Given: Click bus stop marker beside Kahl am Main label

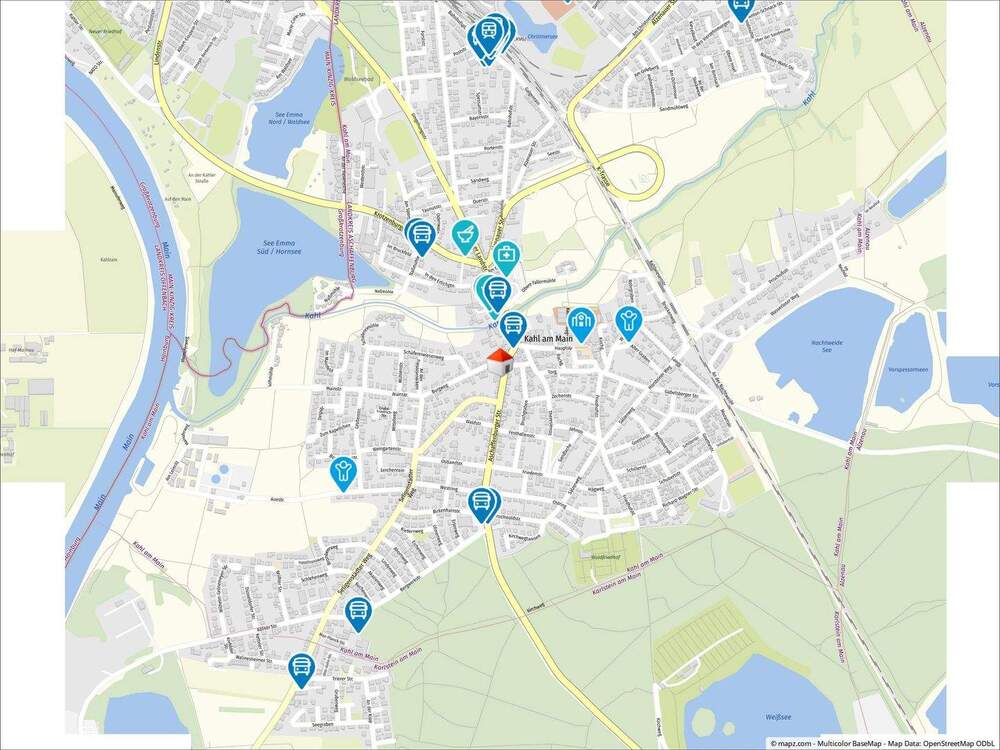Looking at the screenshot, I should (x=511, y=328).
